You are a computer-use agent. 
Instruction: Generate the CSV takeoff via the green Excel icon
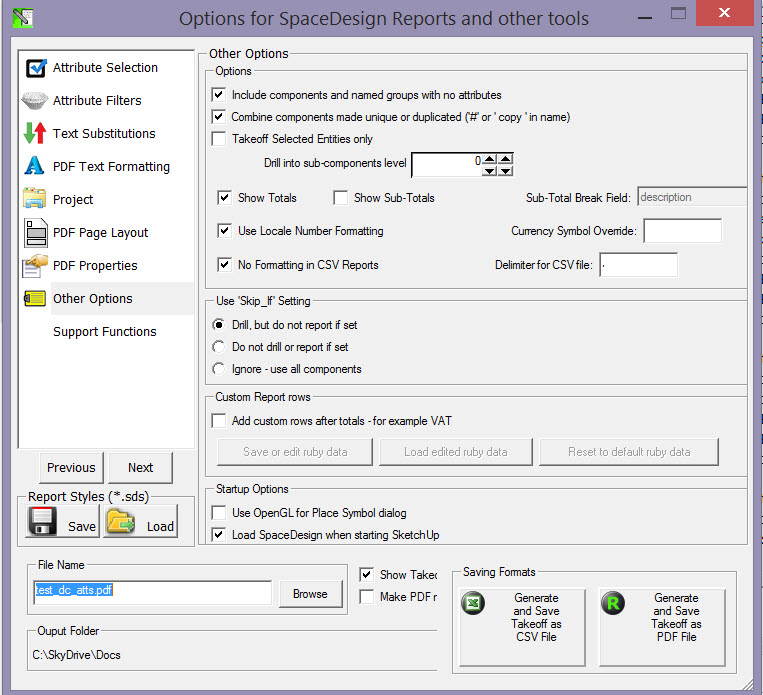[x=473, y=603]
